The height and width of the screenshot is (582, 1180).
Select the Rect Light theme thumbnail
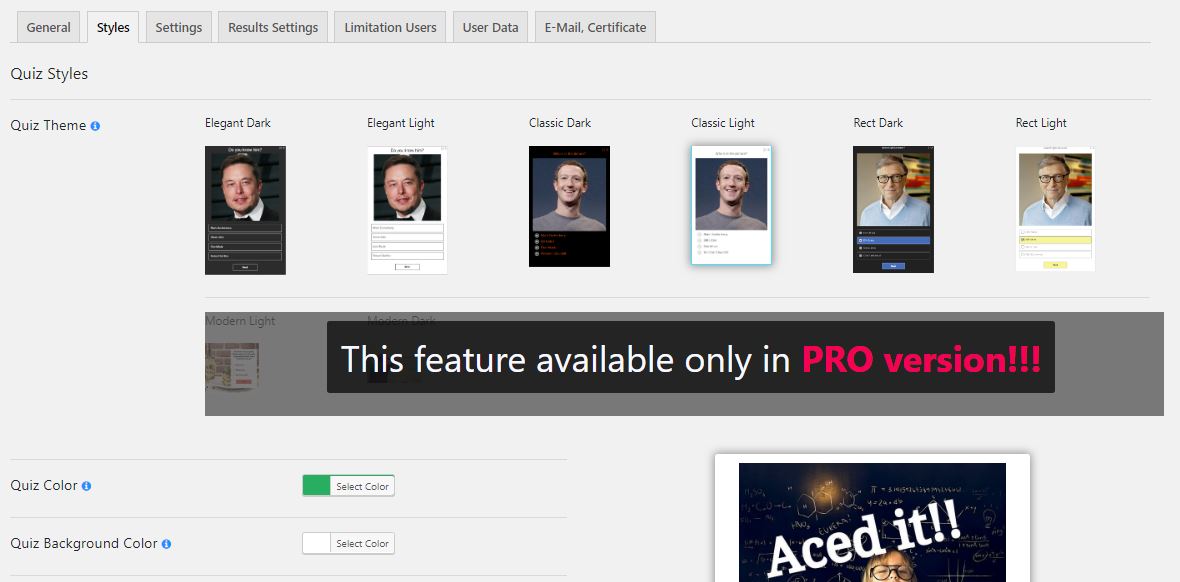coord(1056,209)
